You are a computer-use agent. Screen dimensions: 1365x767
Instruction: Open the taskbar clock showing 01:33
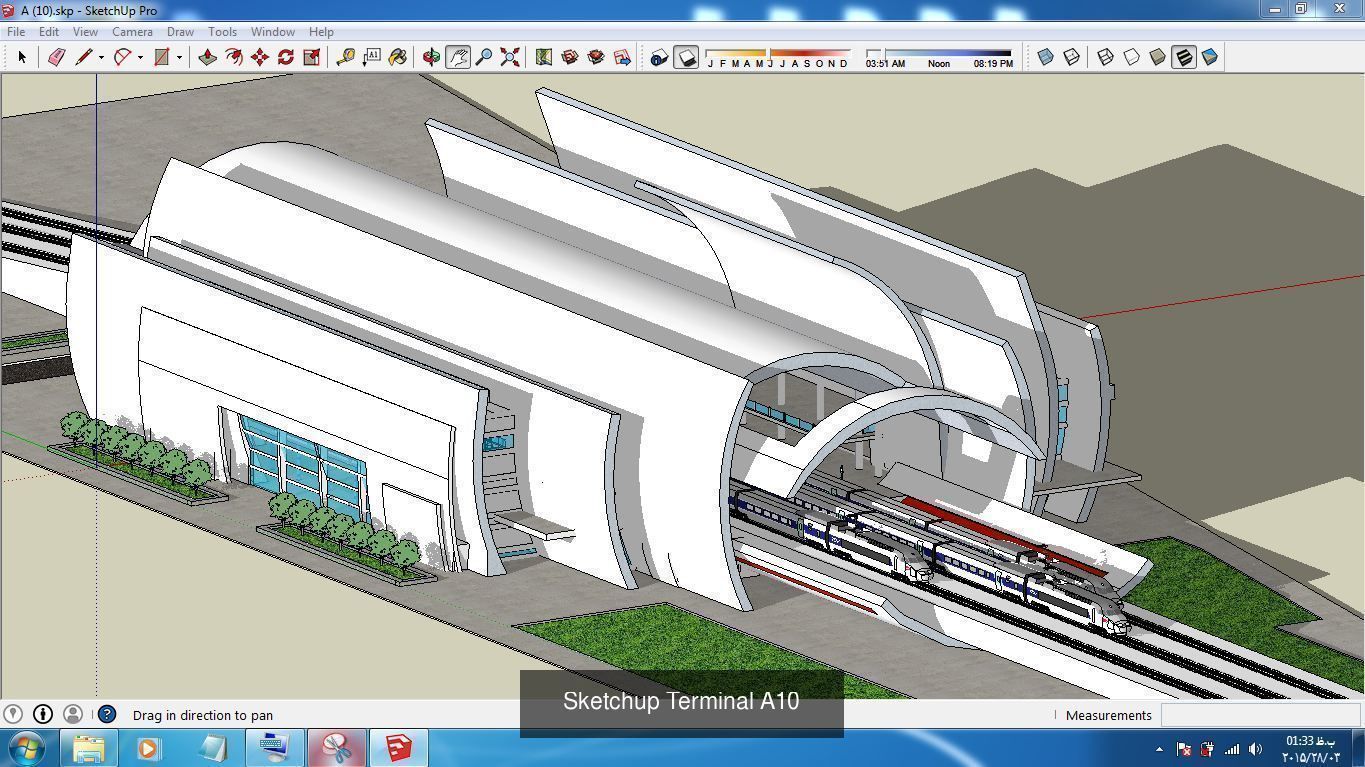click(1310, 749)
